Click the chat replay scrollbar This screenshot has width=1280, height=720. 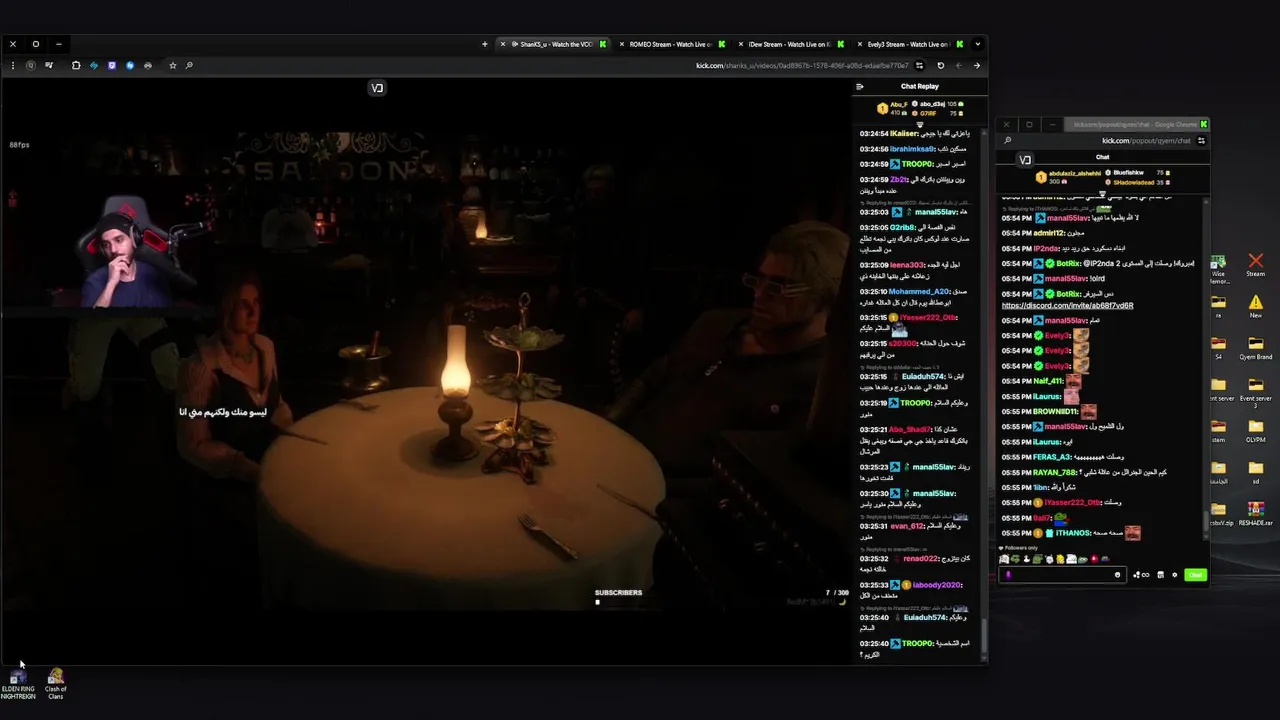tap(984, 636)
